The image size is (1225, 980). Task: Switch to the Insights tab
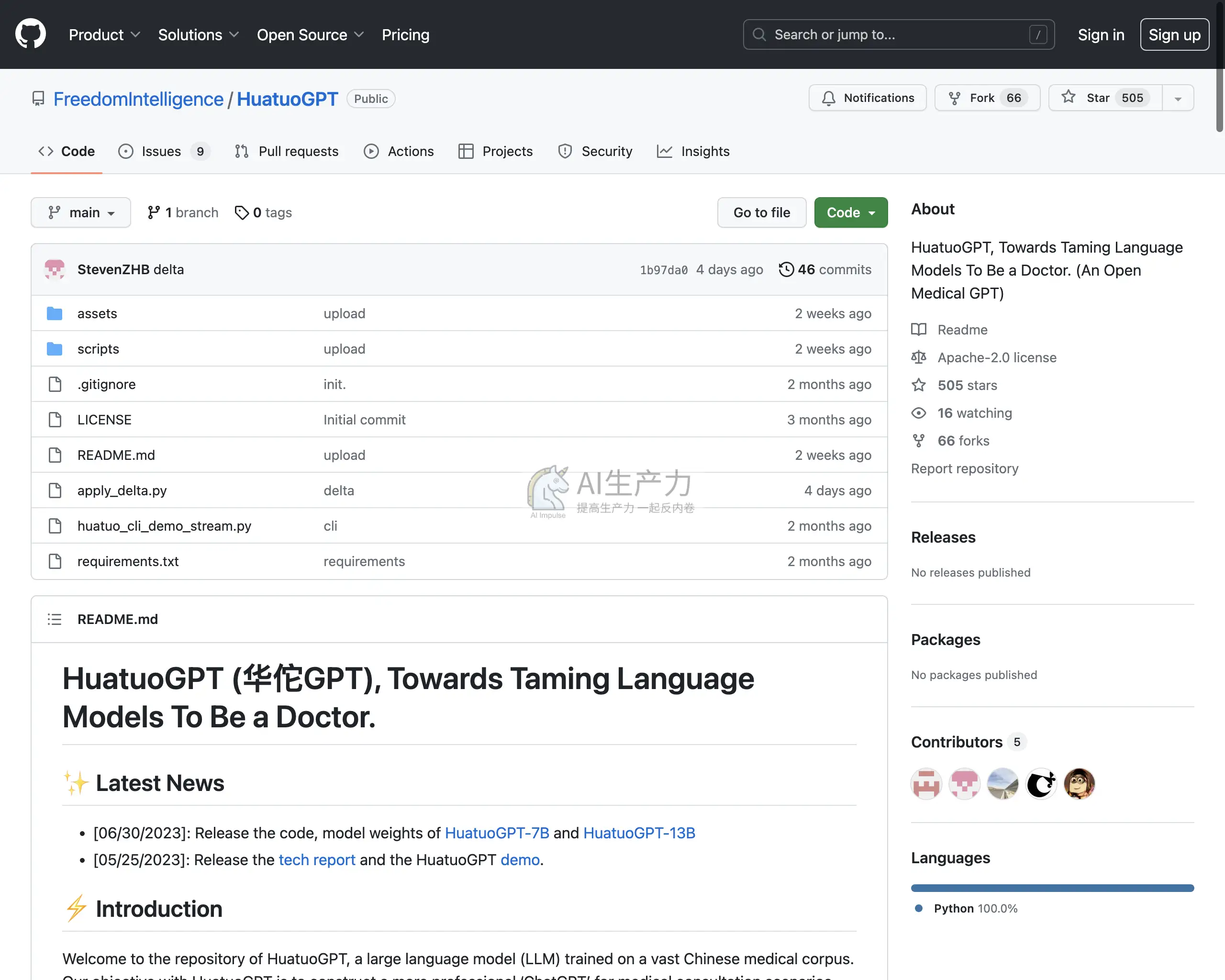click(x=693, y=151)
